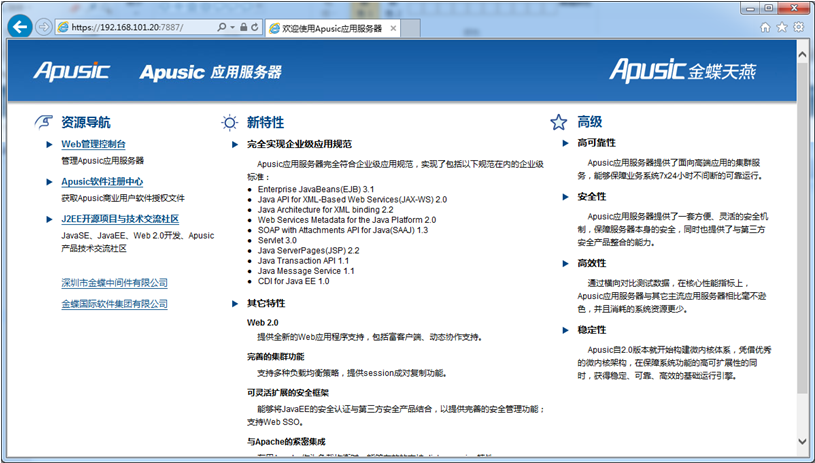This screenshot has width=815, height=463.
Task: Click the 新特性 heading
Action: [265, 123]
